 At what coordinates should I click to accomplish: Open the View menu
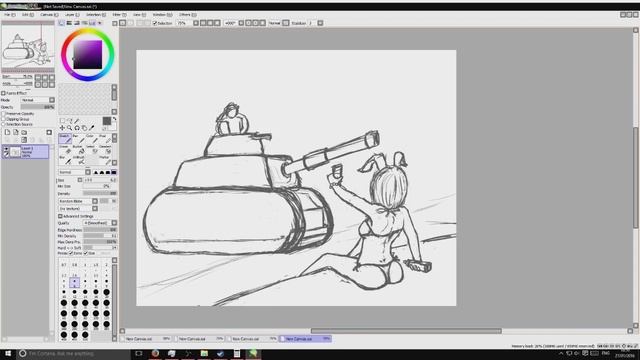tap(139, 15)
